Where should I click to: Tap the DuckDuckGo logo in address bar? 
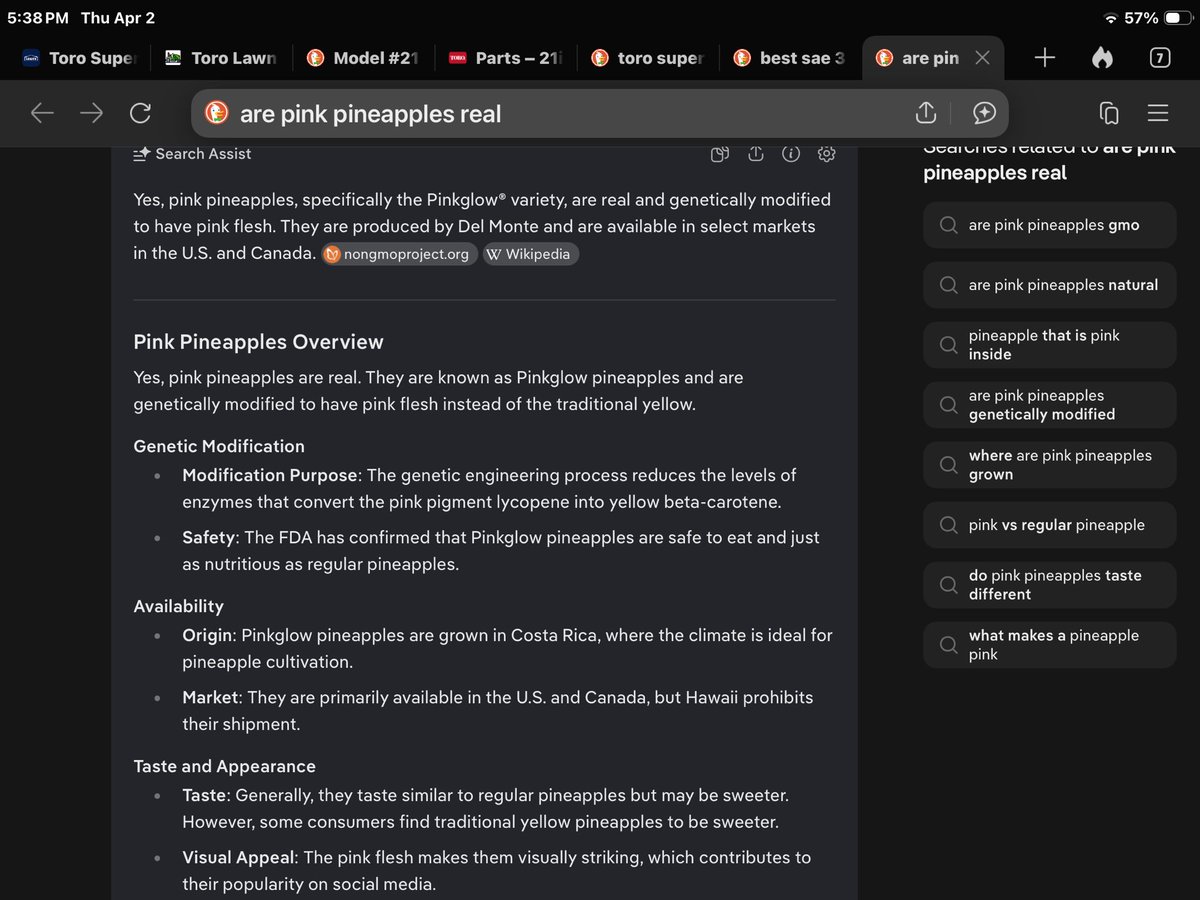(x=217, y=113)
